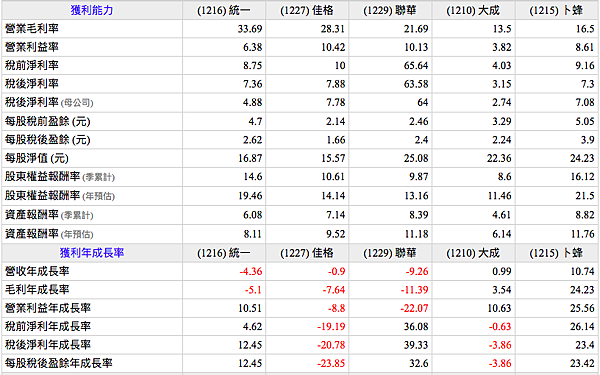Select (1227) 佳格 header in 獲利年成長率 row
Screen dimensions: 600x375
(307, 253)
